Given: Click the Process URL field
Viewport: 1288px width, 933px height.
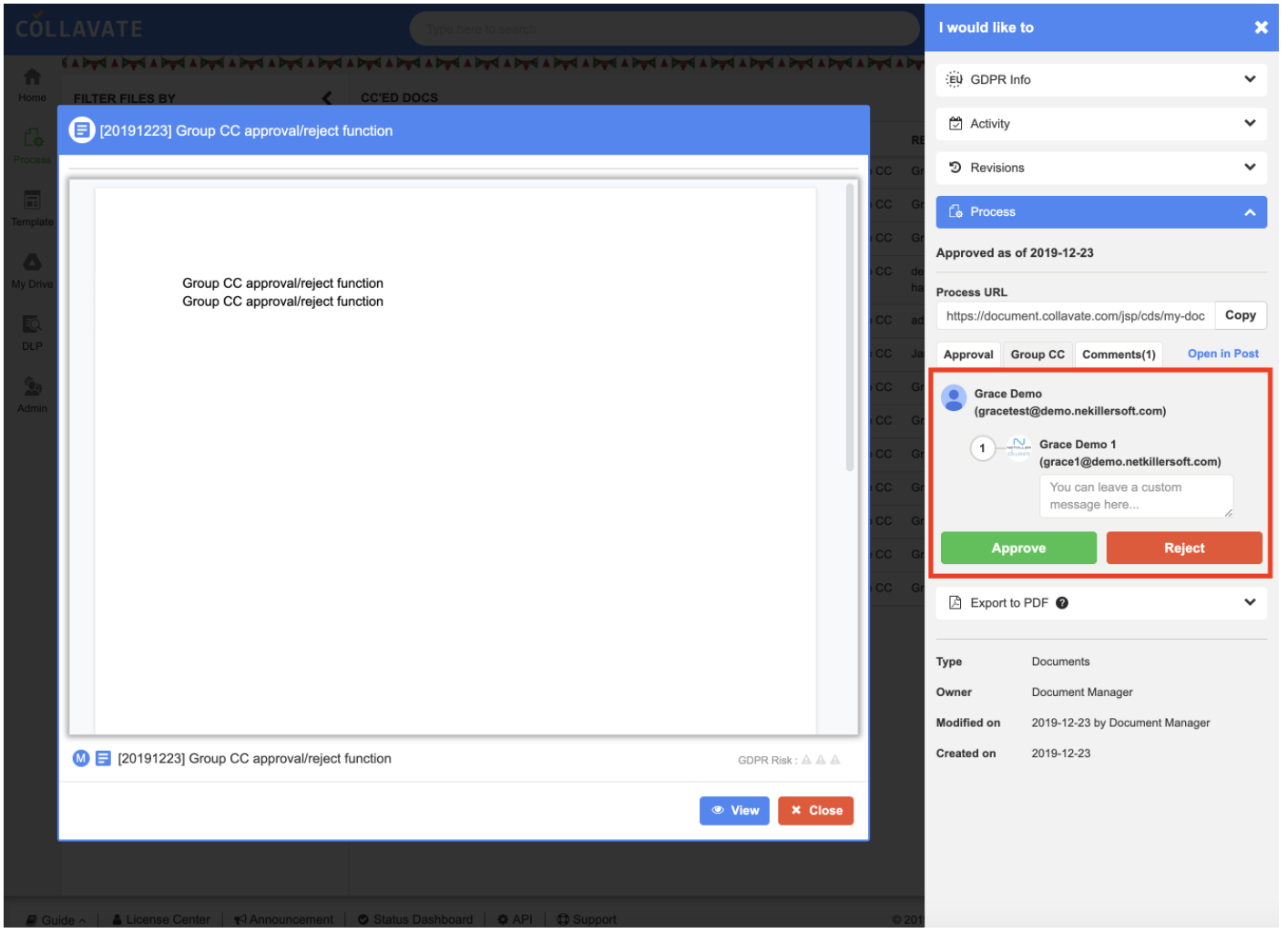Looking at the screenshot, I should click(x=1076, y=315).
